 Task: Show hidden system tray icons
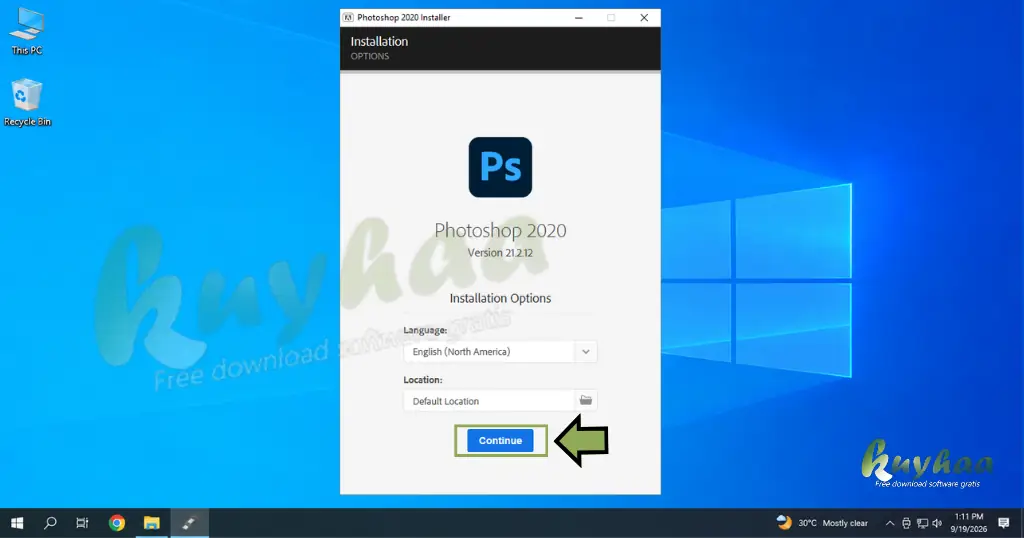coord(889,523)
